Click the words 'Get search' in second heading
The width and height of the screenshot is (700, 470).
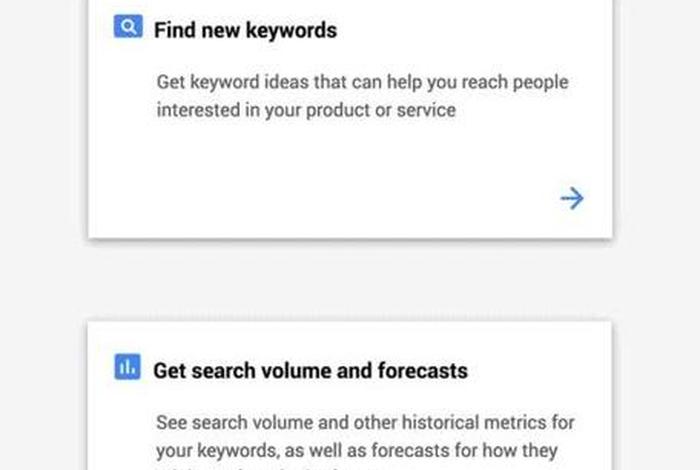[204, 371]
